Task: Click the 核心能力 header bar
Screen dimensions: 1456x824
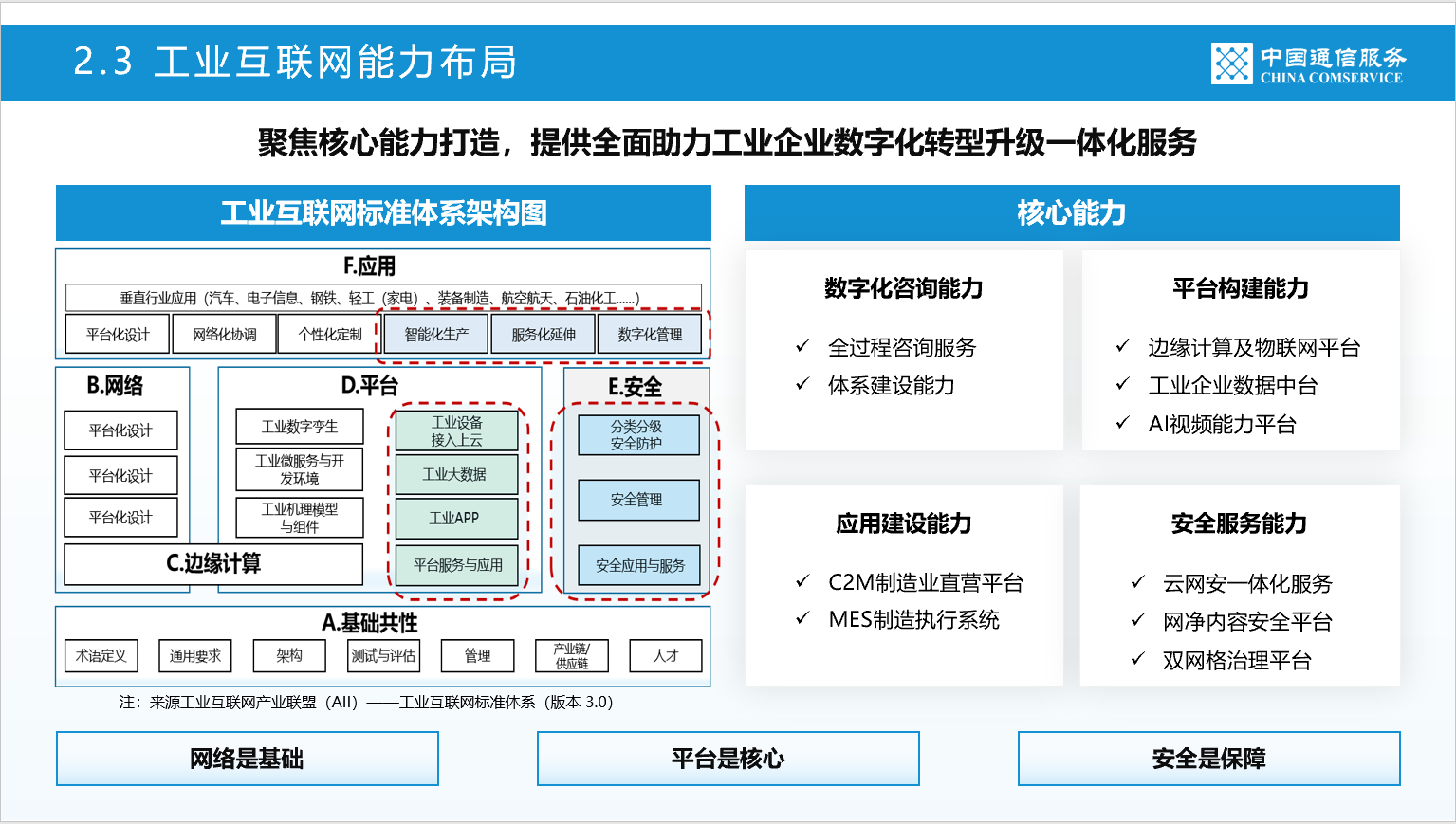Action: [1072, 212]
